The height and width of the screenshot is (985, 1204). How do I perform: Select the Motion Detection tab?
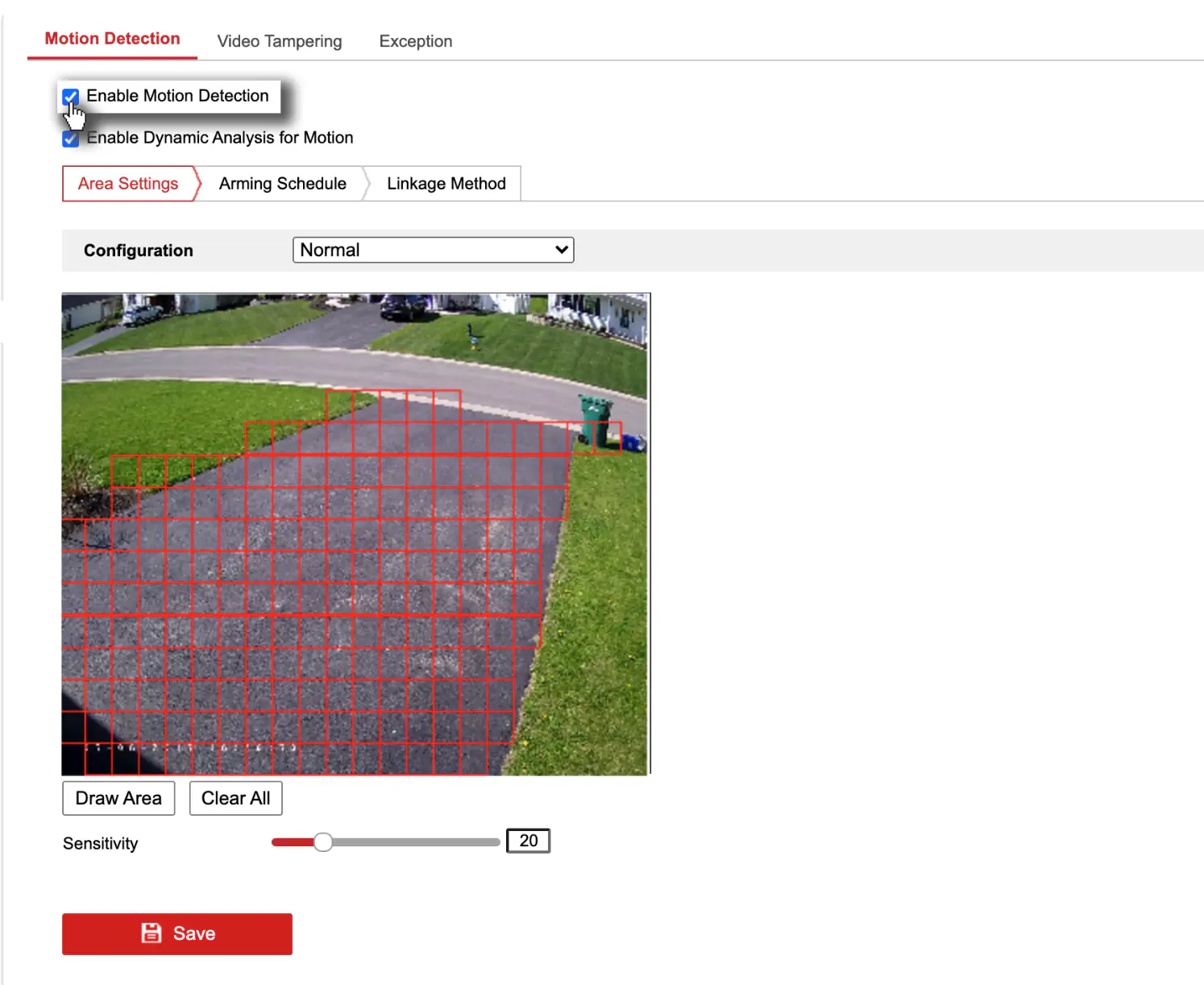point(112,39)
